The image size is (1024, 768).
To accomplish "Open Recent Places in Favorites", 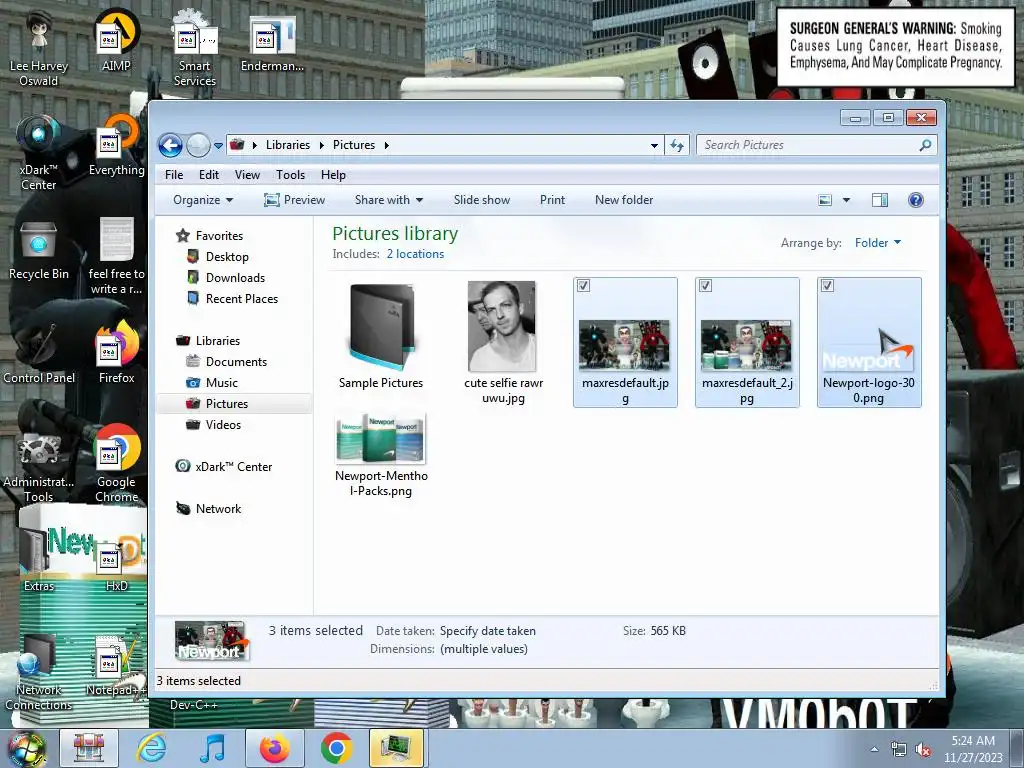I will [242, 298].
